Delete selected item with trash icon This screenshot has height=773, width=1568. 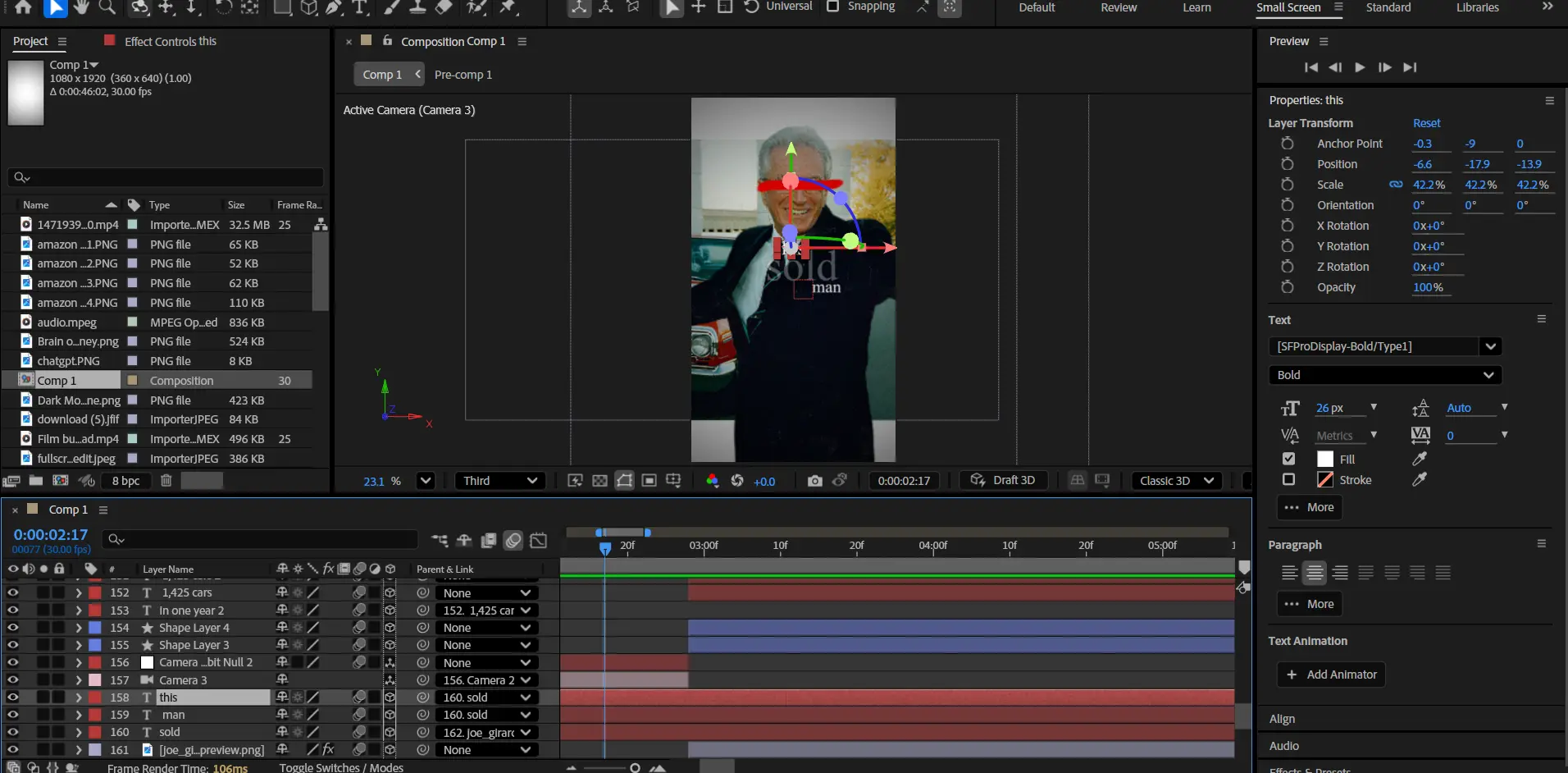pos(166,481)
